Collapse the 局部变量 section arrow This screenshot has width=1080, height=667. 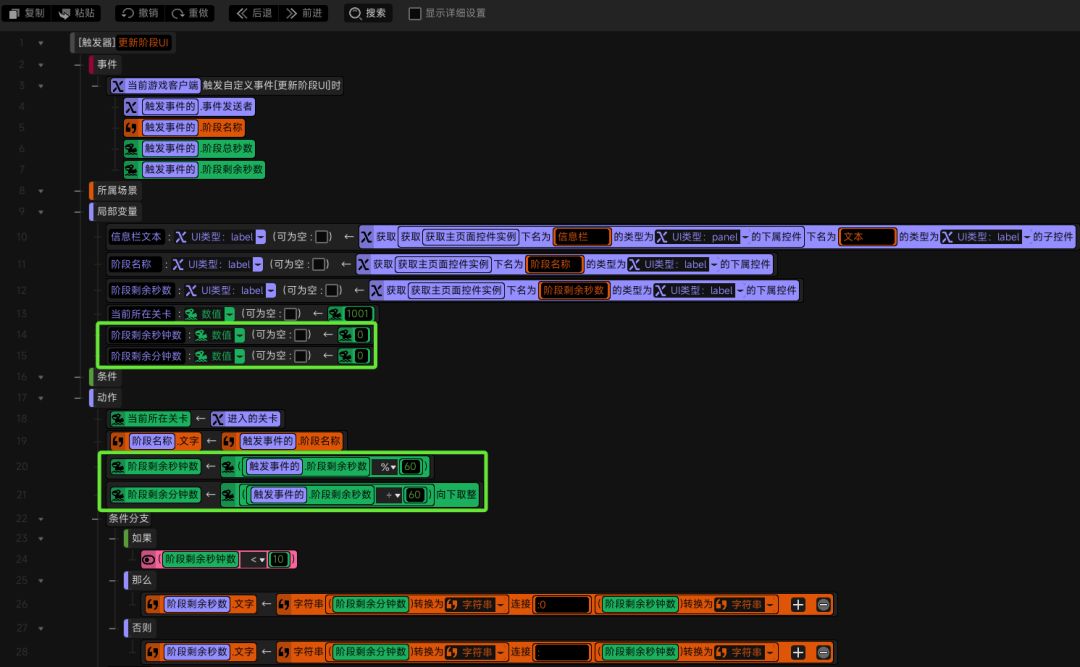[x=41, y=212]
